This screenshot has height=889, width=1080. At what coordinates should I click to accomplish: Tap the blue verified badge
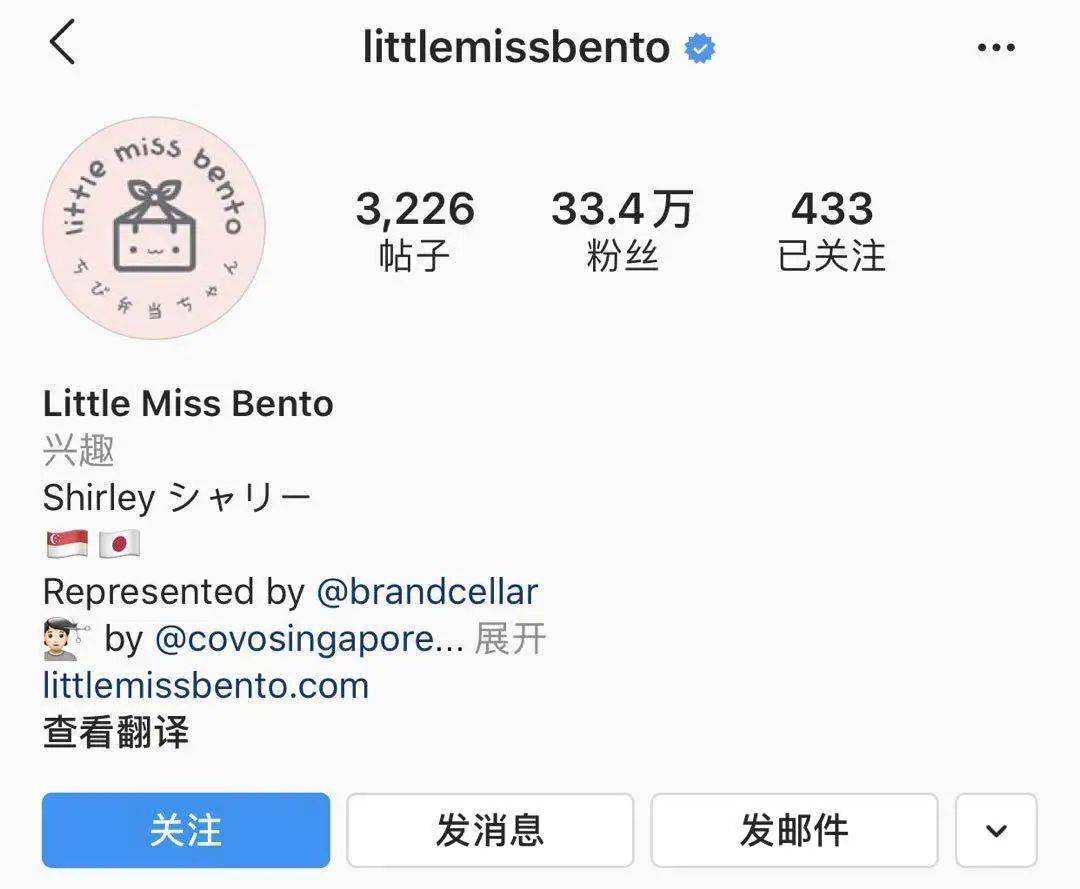700,48
